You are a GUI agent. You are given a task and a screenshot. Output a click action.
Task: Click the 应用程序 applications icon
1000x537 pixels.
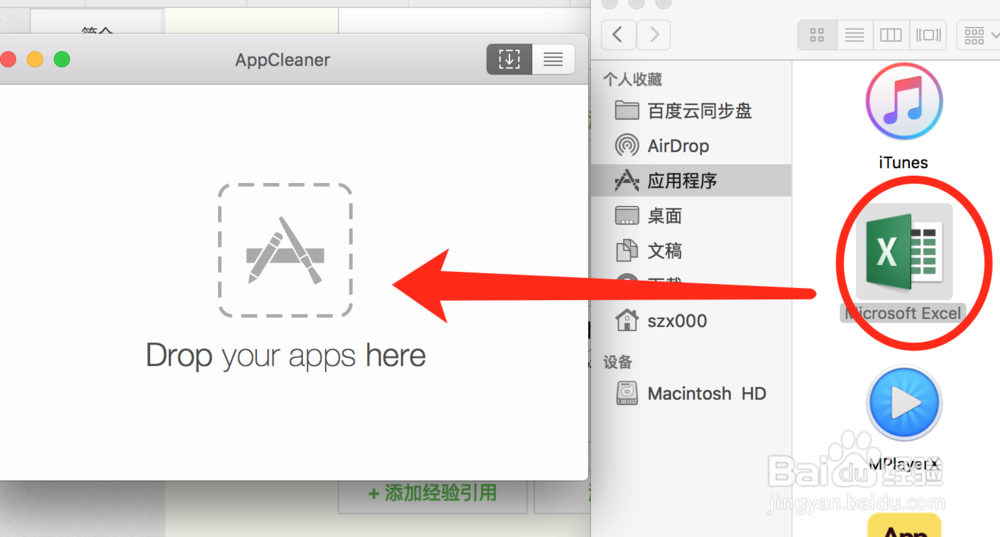pyautogui.click(x=627, y=180)
